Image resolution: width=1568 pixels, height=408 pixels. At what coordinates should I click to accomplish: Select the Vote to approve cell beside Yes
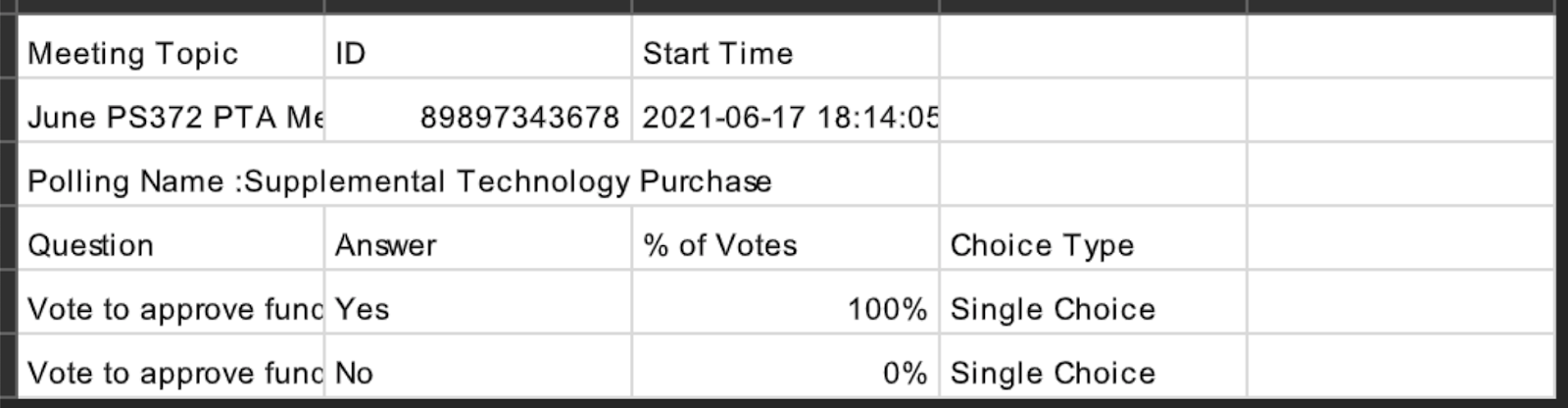coord(171,301)
